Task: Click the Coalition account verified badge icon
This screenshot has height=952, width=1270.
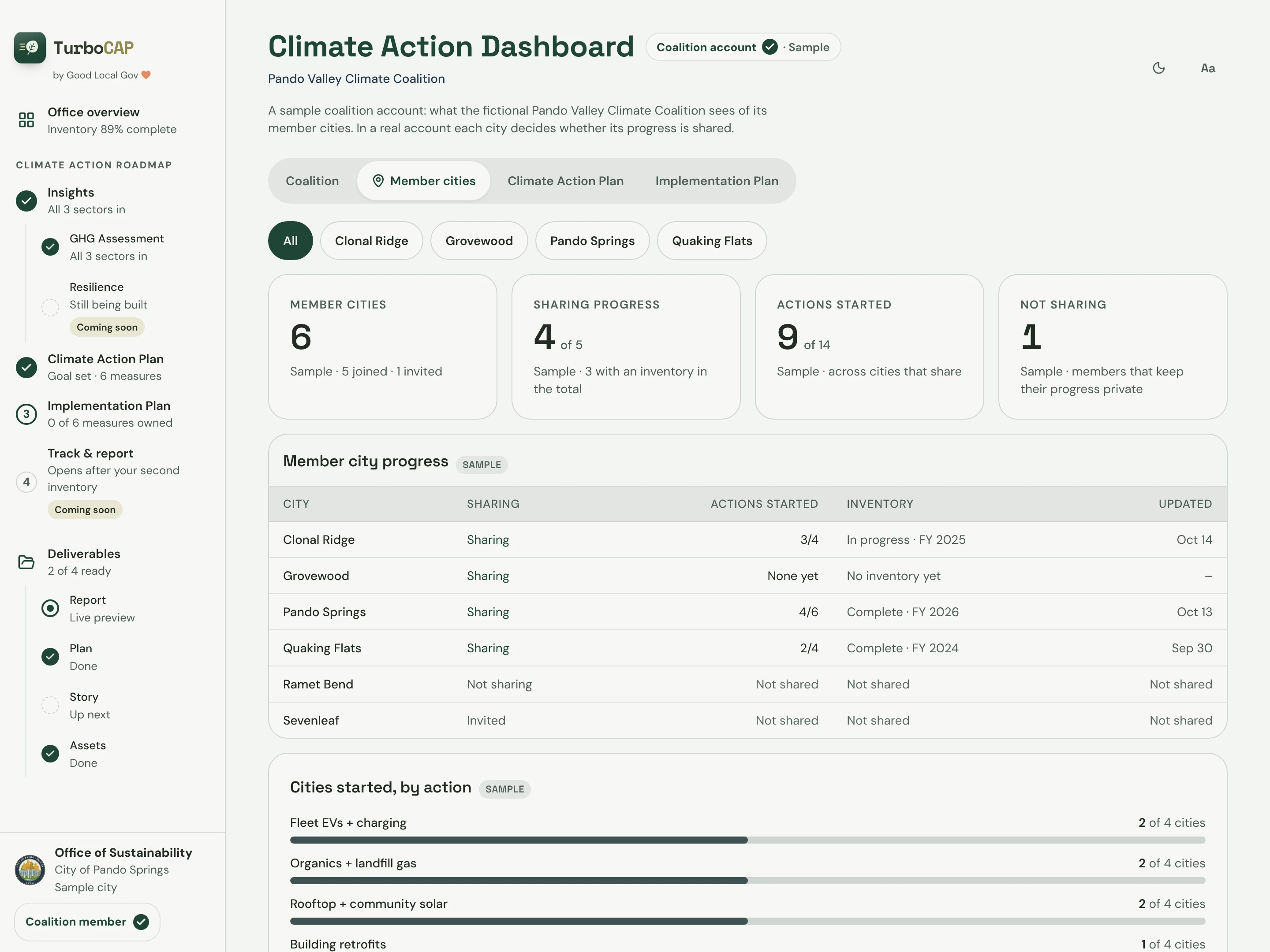Action: (x=770, y=47)
